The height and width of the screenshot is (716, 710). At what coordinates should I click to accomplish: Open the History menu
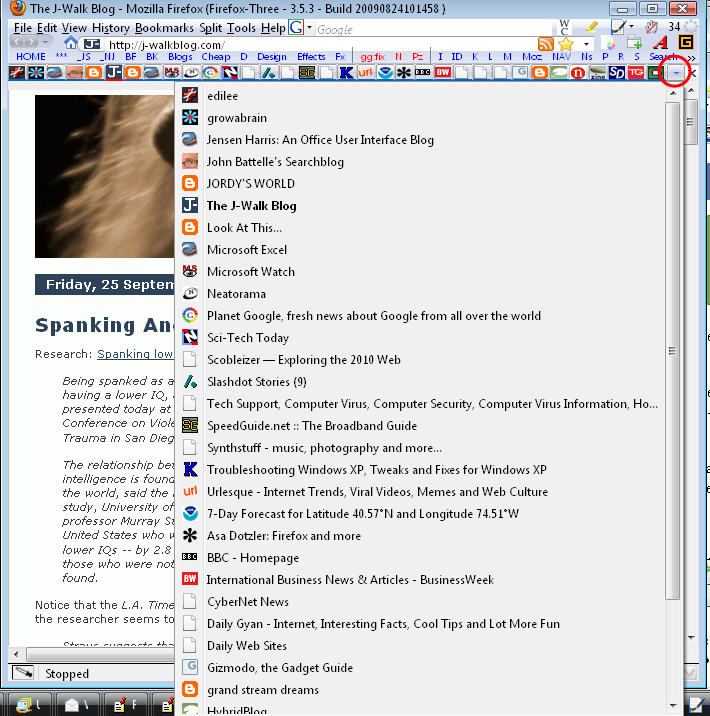(111, 28)
